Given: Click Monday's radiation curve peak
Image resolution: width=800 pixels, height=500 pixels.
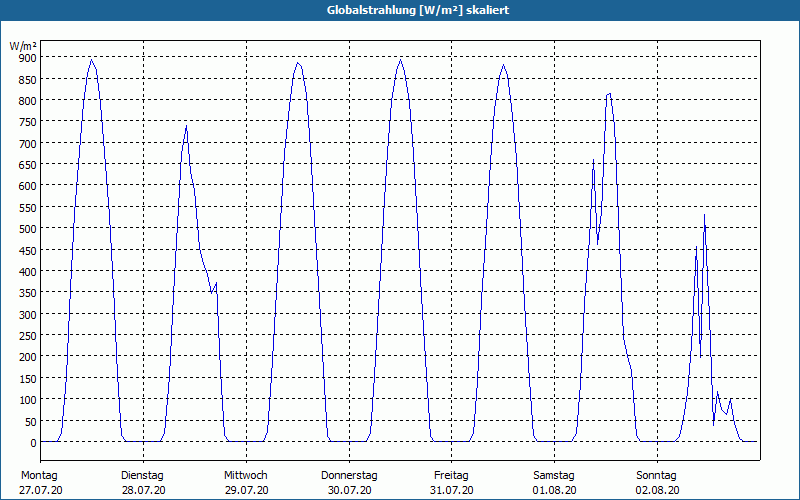Looking at the screenshot, I should 92,60.
